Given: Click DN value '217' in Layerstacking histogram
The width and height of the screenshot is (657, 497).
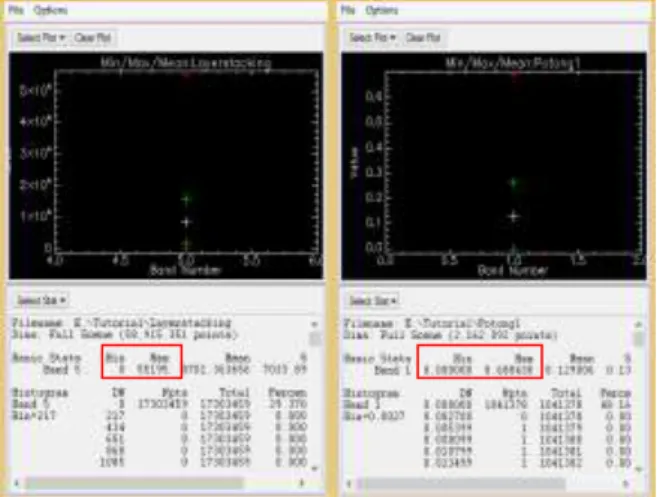Looking at the screenshot, I should 115,416.
